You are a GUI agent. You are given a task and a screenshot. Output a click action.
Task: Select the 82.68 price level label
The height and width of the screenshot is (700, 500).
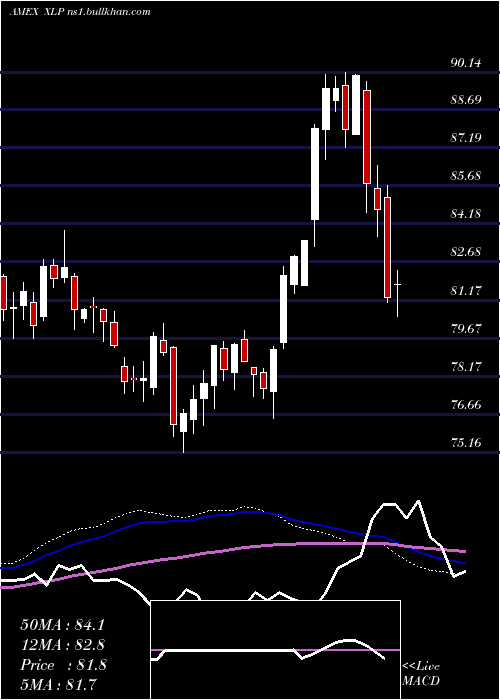[x=466, y=252]
